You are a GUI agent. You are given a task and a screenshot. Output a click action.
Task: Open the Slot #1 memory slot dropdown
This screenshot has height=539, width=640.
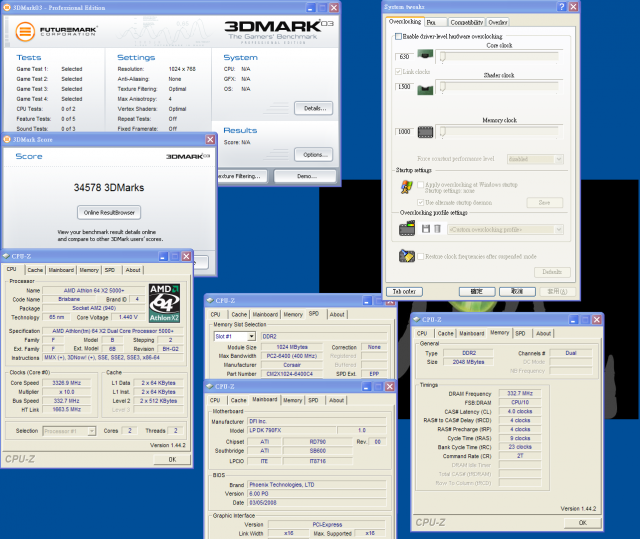[x=235, y=336]
